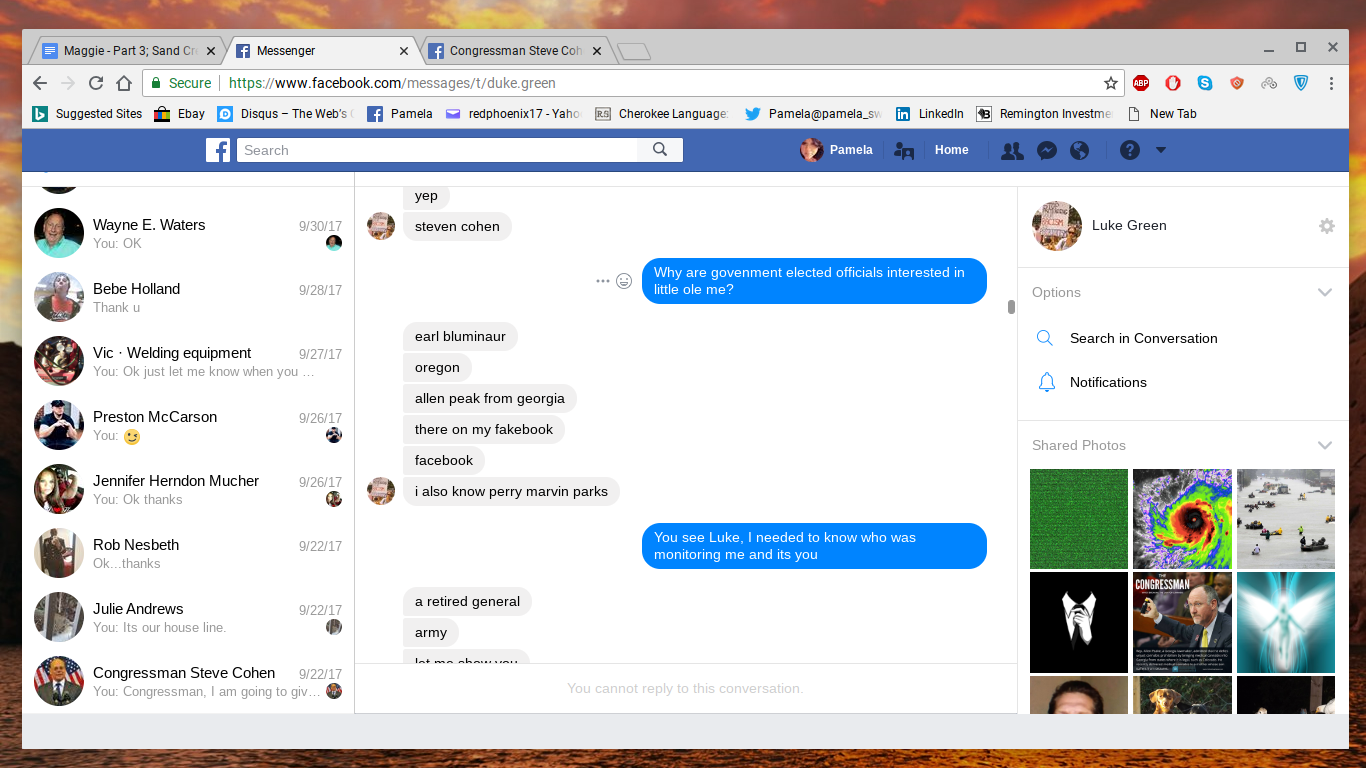
Task: Open Julie Andrews conversation
Action: (x=188, y=618)
